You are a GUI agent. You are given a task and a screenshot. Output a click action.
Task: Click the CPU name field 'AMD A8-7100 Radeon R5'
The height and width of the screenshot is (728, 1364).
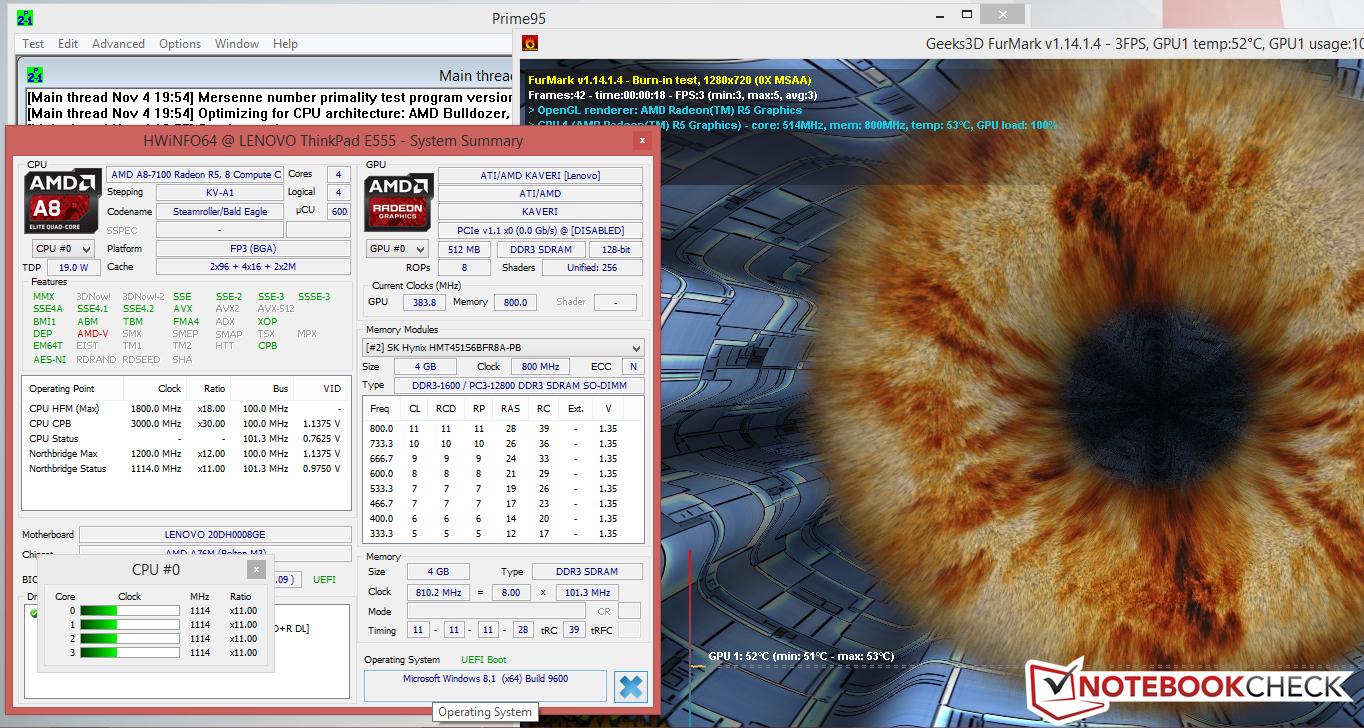click(x=195, y=174)
